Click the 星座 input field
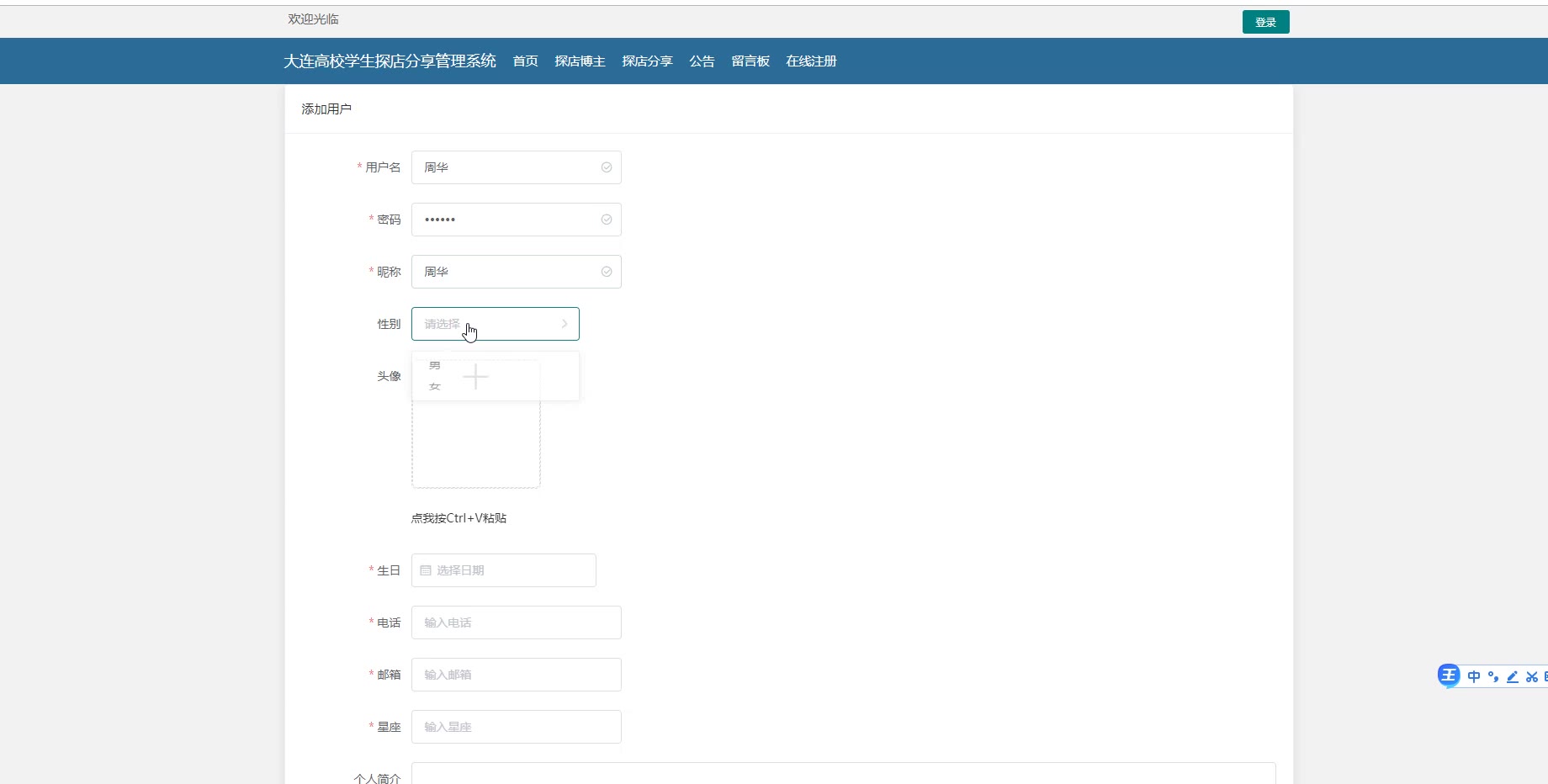The height and width of the screenshot is (784, 1548). point(516,727)
